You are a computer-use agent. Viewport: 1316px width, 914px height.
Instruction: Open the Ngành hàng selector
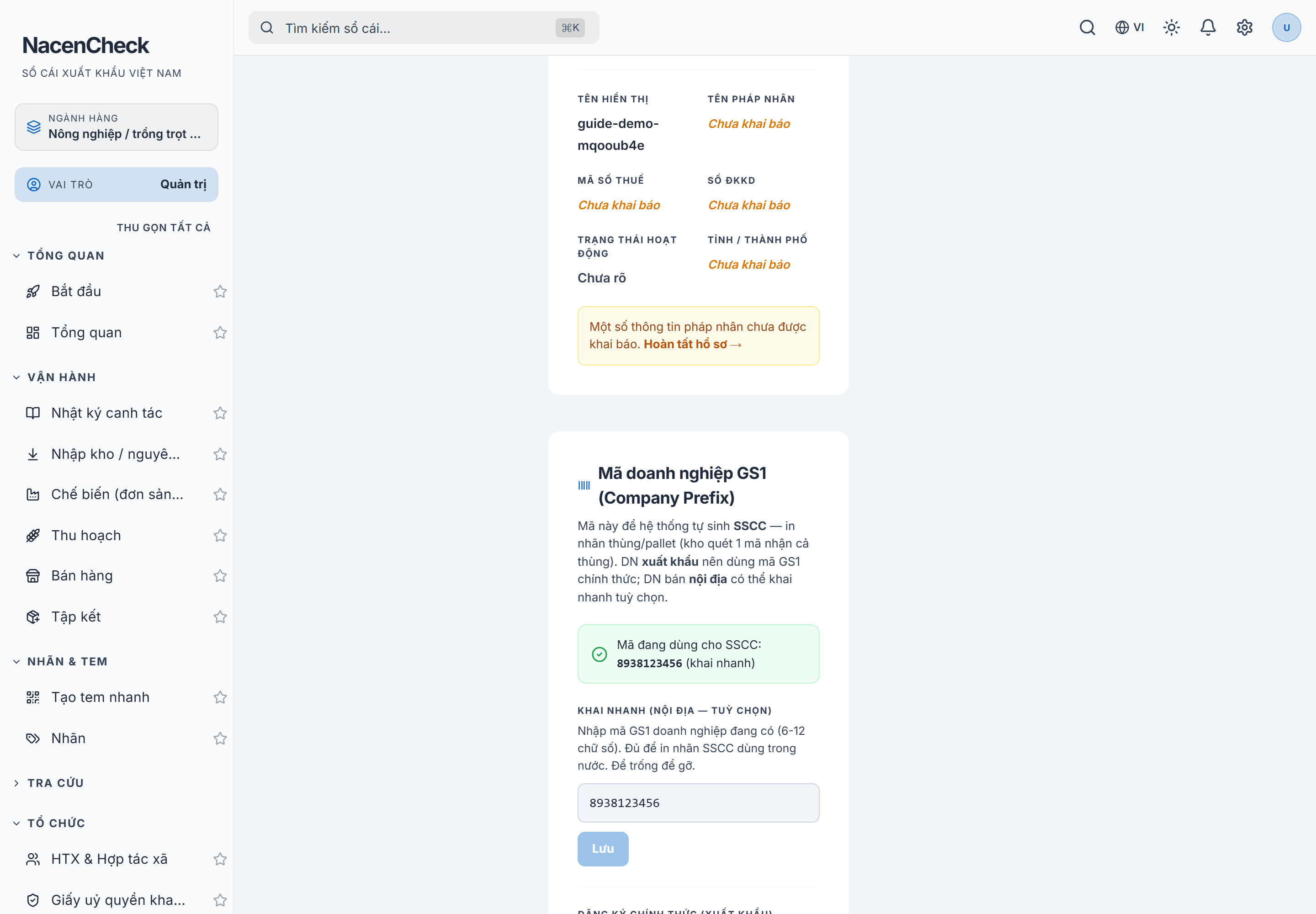coord(116,127)
